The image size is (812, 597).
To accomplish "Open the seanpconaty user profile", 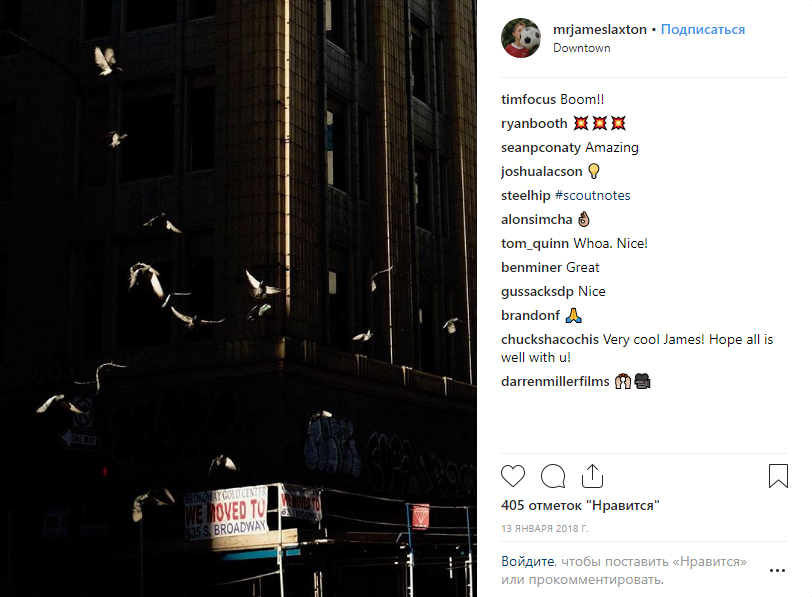I will coord(541,148).
